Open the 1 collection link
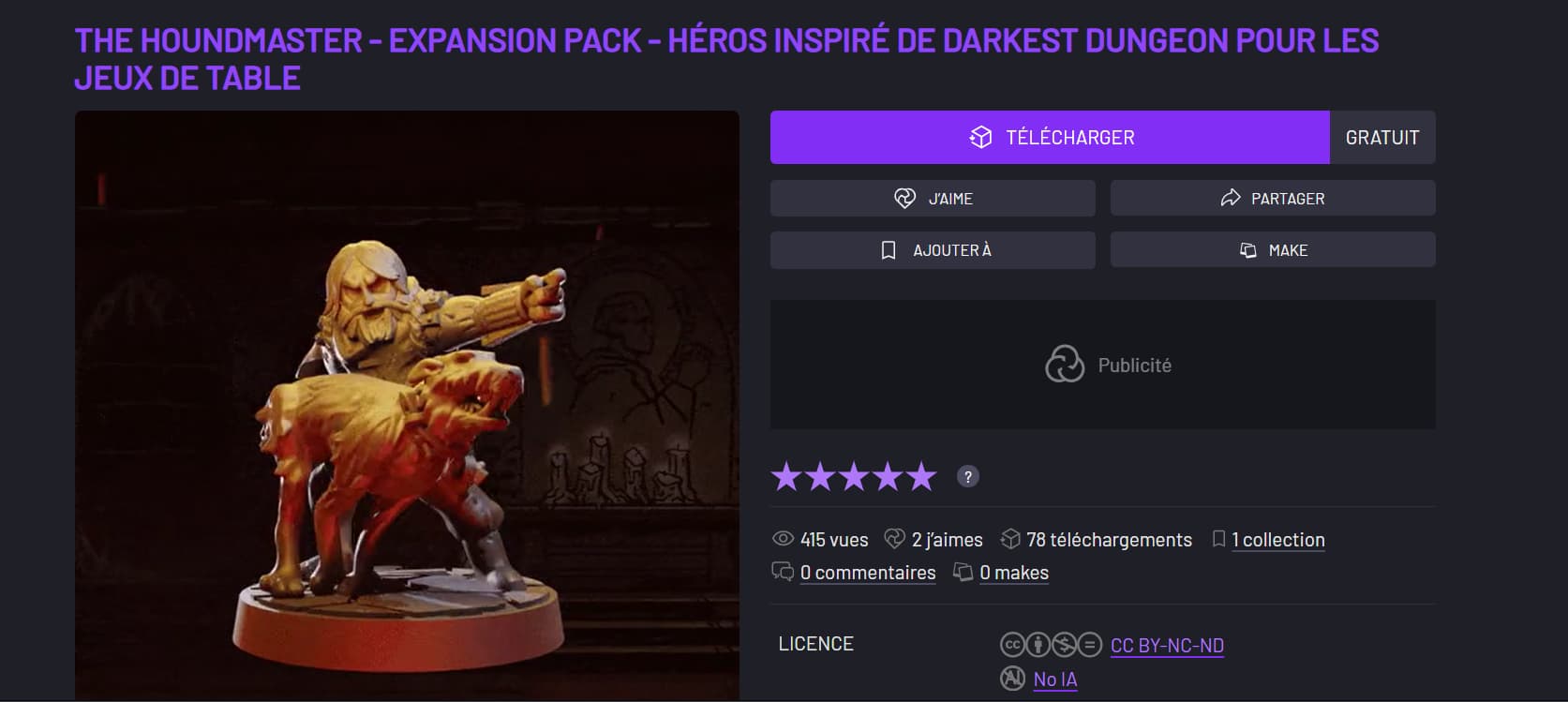 1277,540
